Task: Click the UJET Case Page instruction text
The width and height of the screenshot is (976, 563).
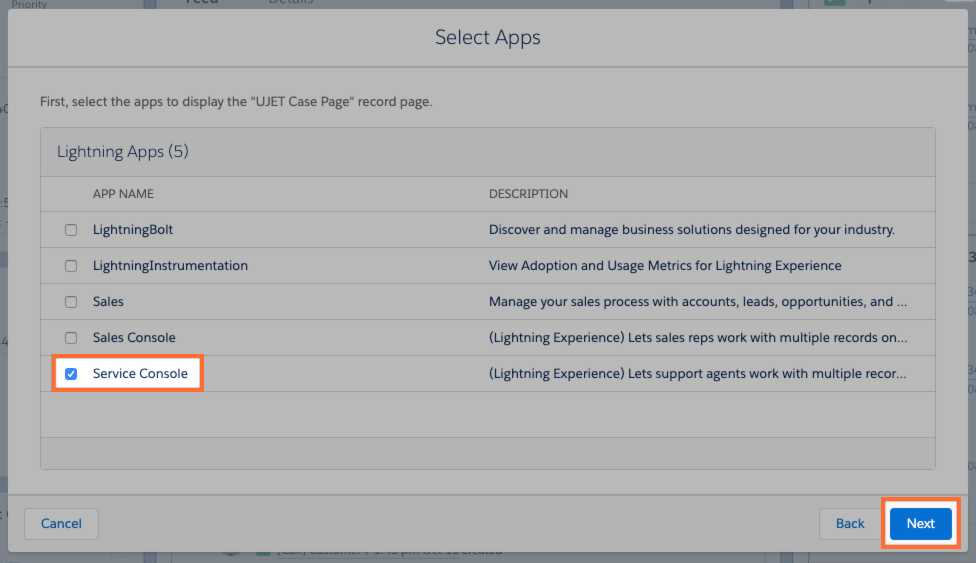Action: 236,102
